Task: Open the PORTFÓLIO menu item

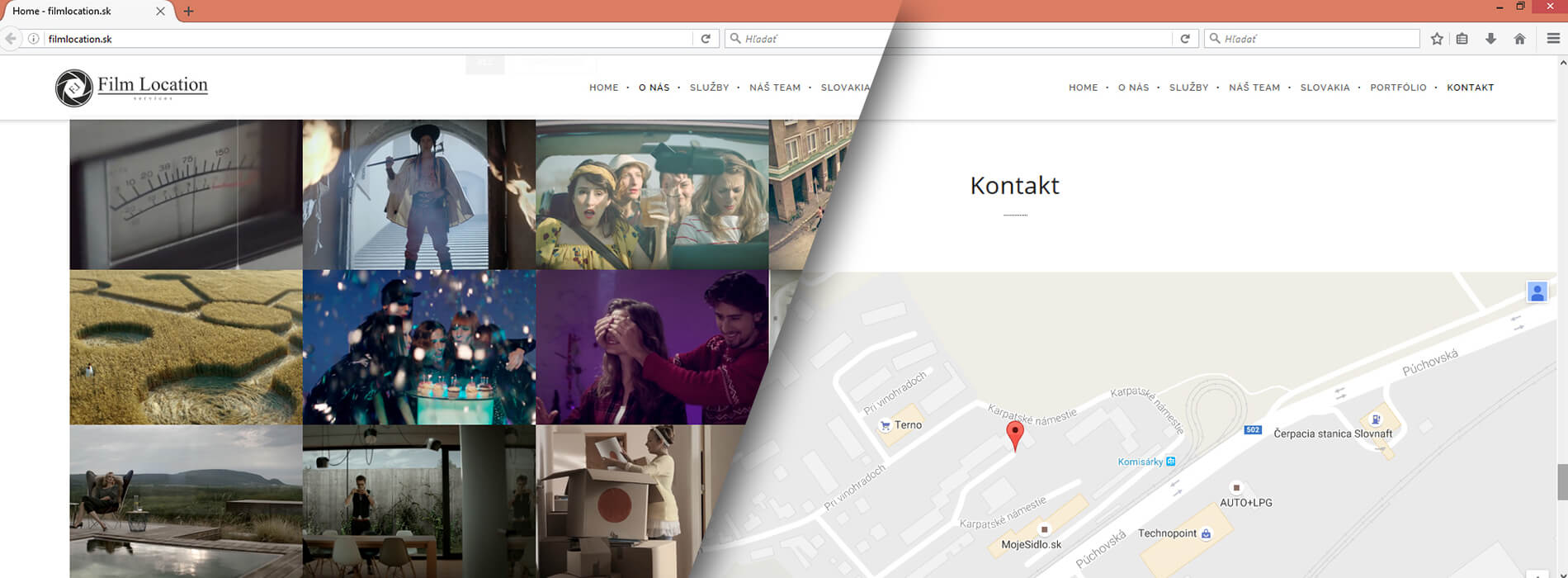Action: coord(1398,88)
